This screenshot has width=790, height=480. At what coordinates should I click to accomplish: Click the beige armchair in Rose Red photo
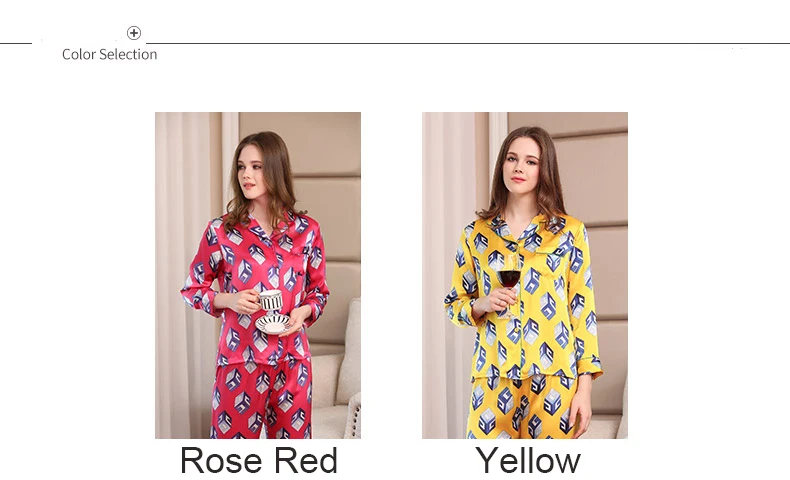point(337,375)
